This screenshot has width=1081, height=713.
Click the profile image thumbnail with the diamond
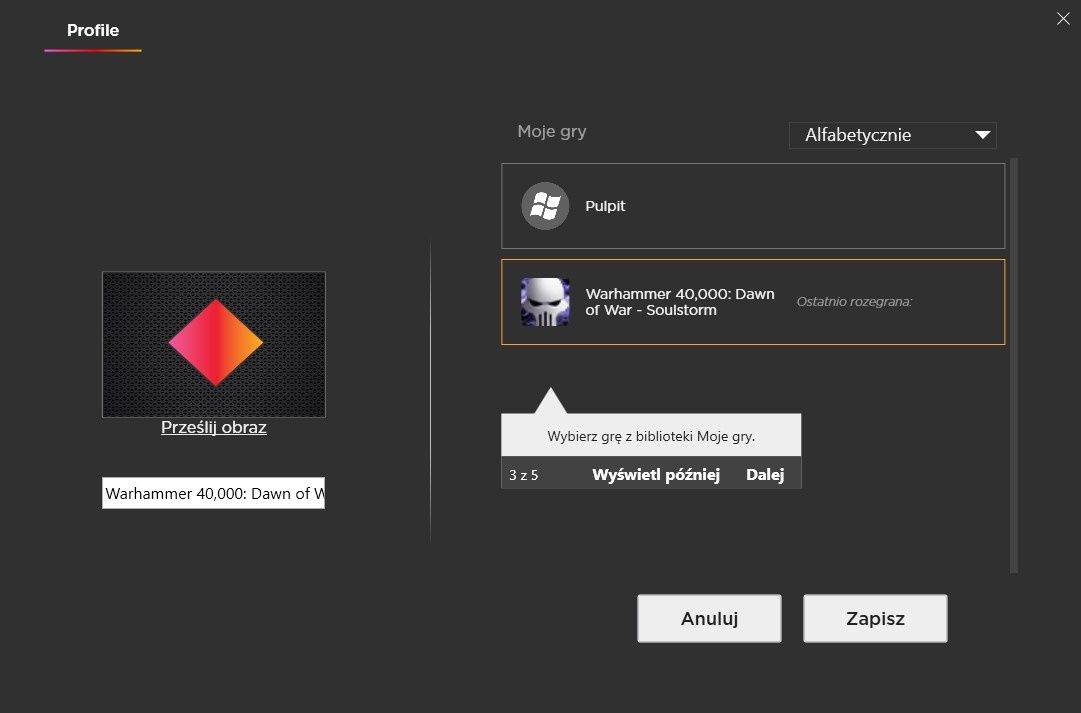214,344
